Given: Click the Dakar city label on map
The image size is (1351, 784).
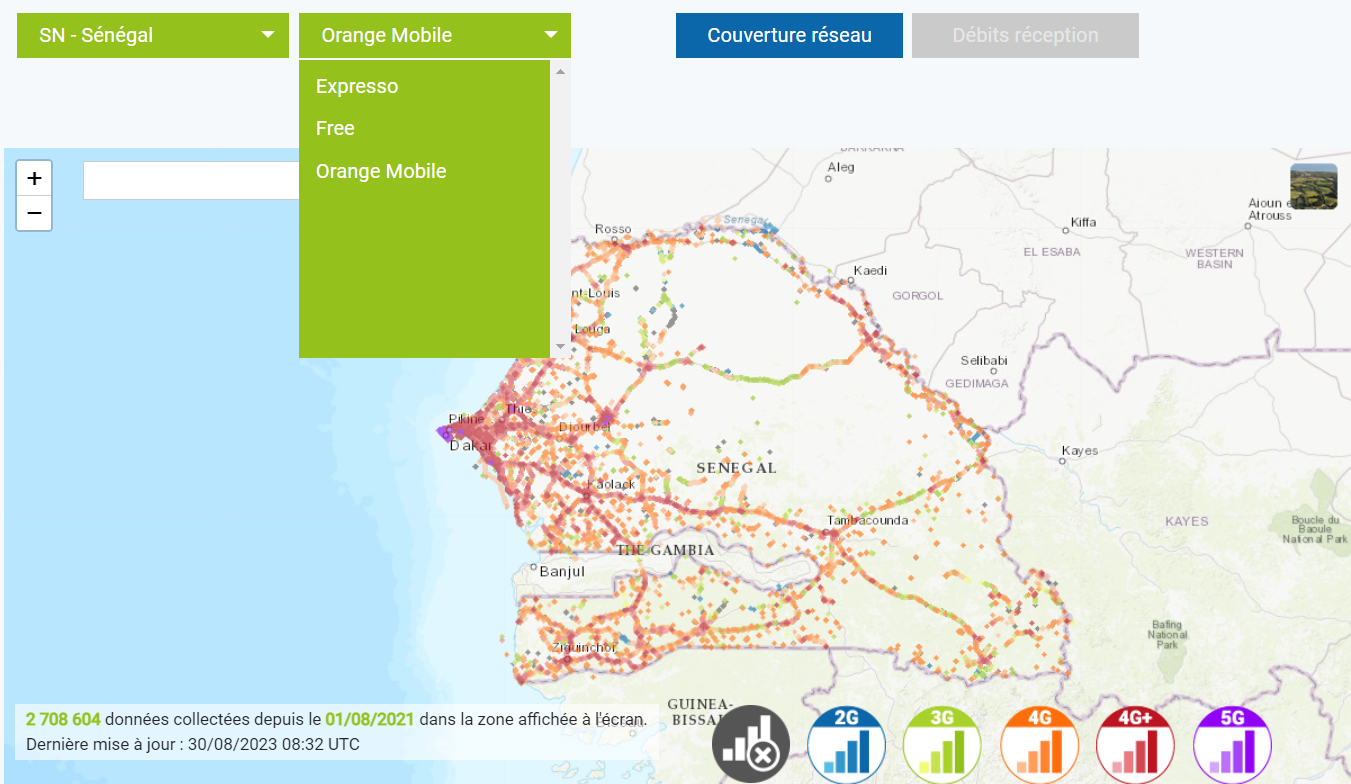Looking at the screenshot, I should pyautogui.click(x=469, y=445).
